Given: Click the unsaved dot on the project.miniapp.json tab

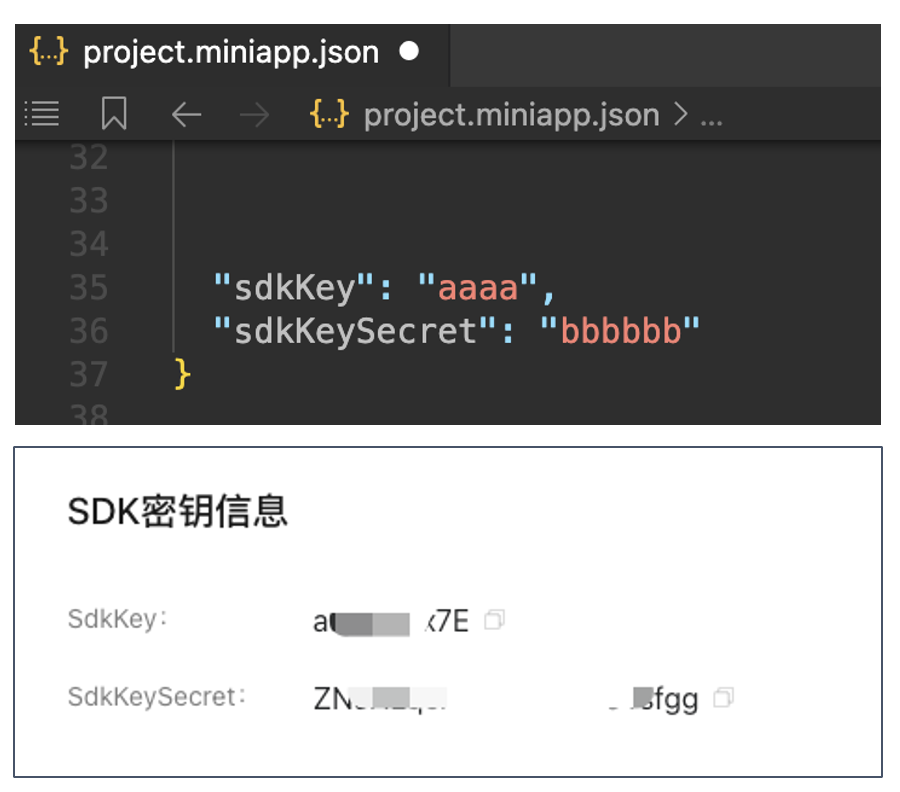Looking at the screenshot, I should click(409, 51).
